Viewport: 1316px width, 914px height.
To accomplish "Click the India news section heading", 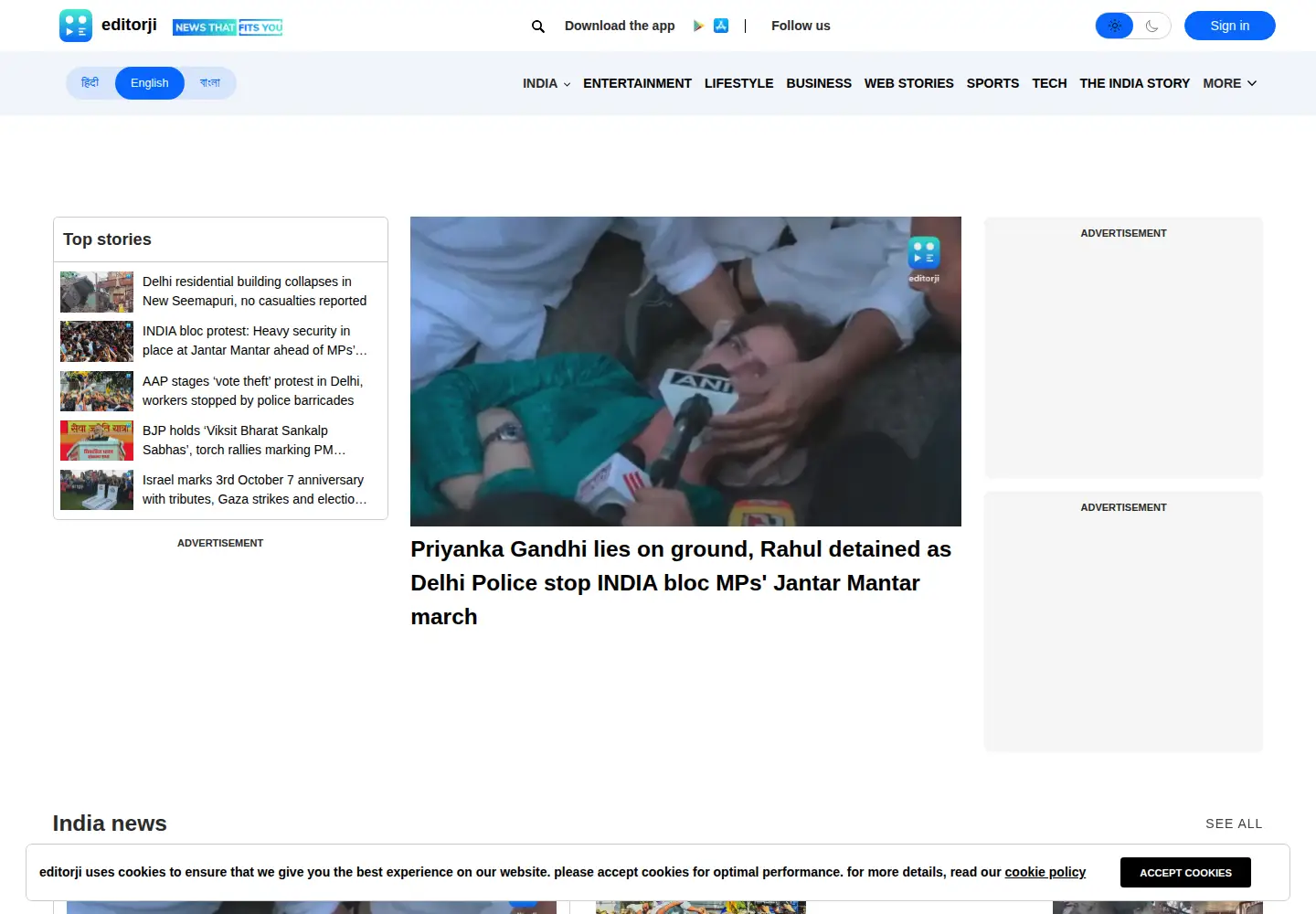I will pos(110,824).
